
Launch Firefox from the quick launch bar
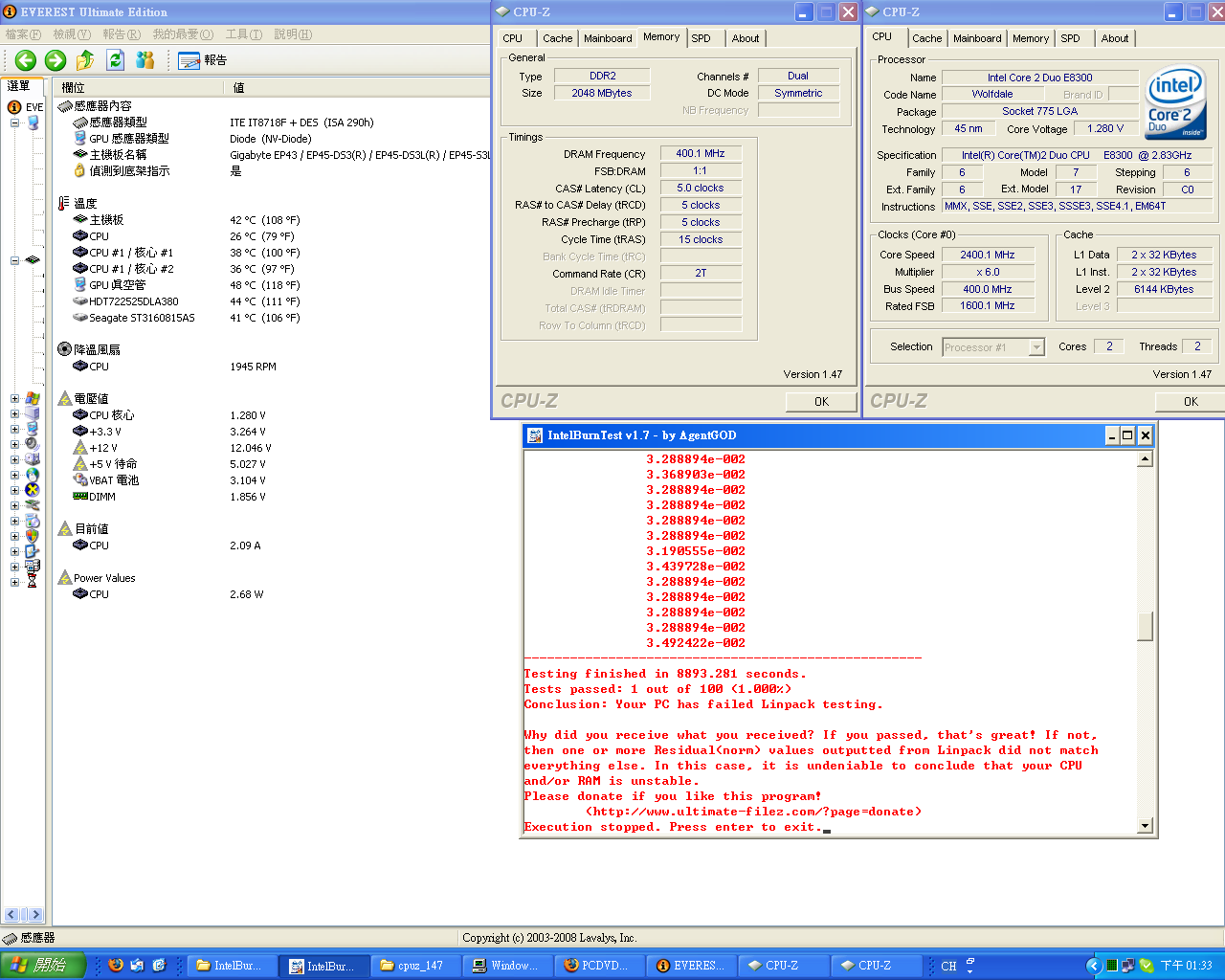click(116, 965)
